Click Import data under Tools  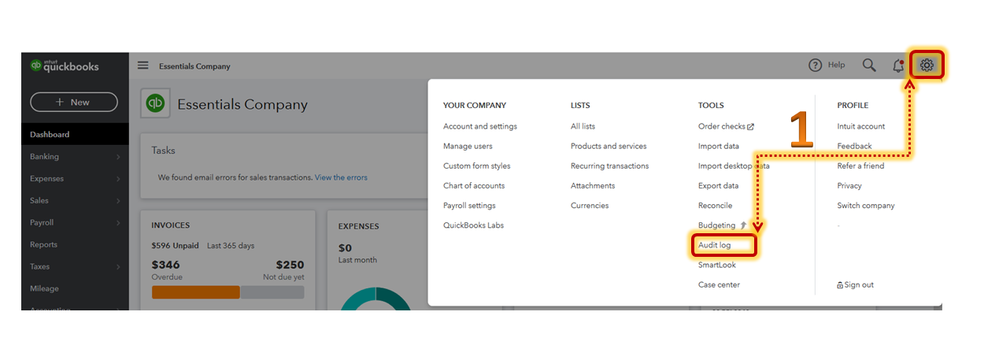coord(719,146)
